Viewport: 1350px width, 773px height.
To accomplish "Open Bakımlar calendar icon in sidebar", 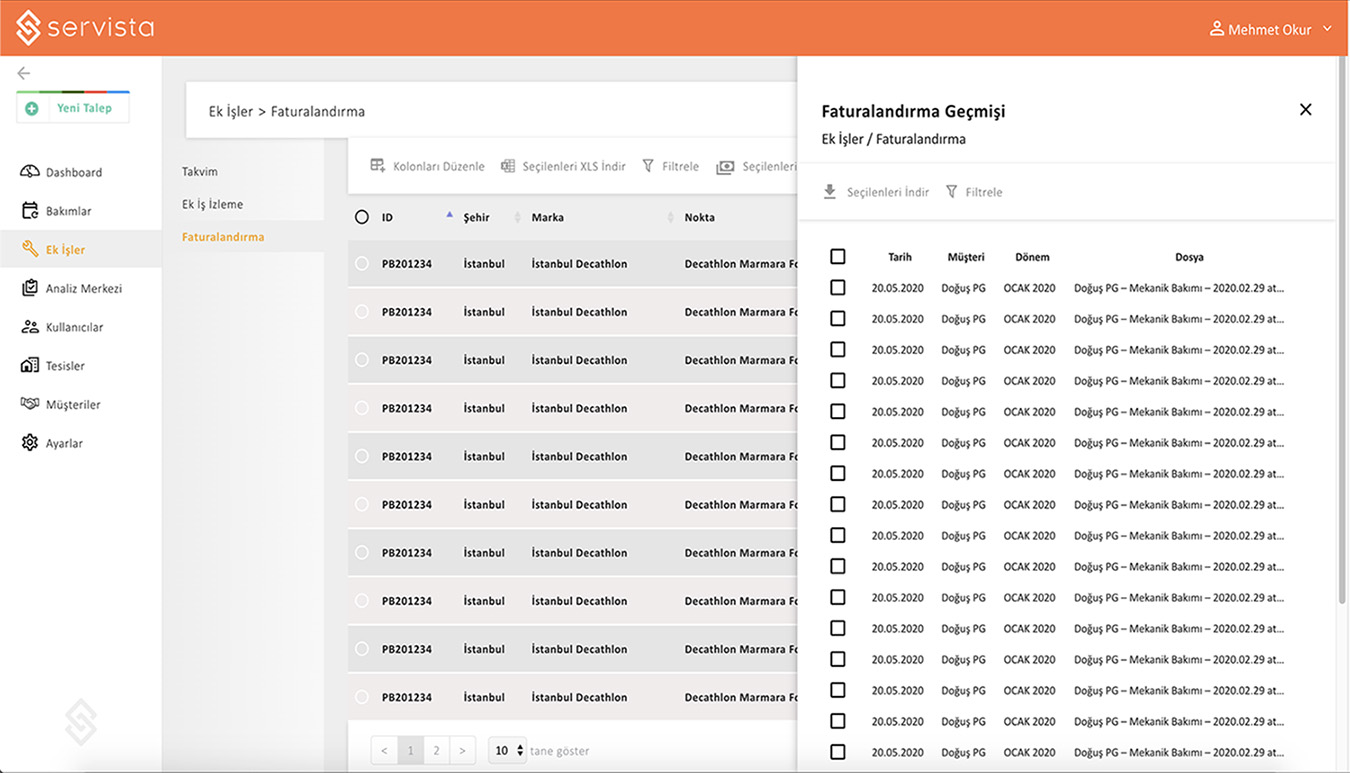I will click(30, 211).
